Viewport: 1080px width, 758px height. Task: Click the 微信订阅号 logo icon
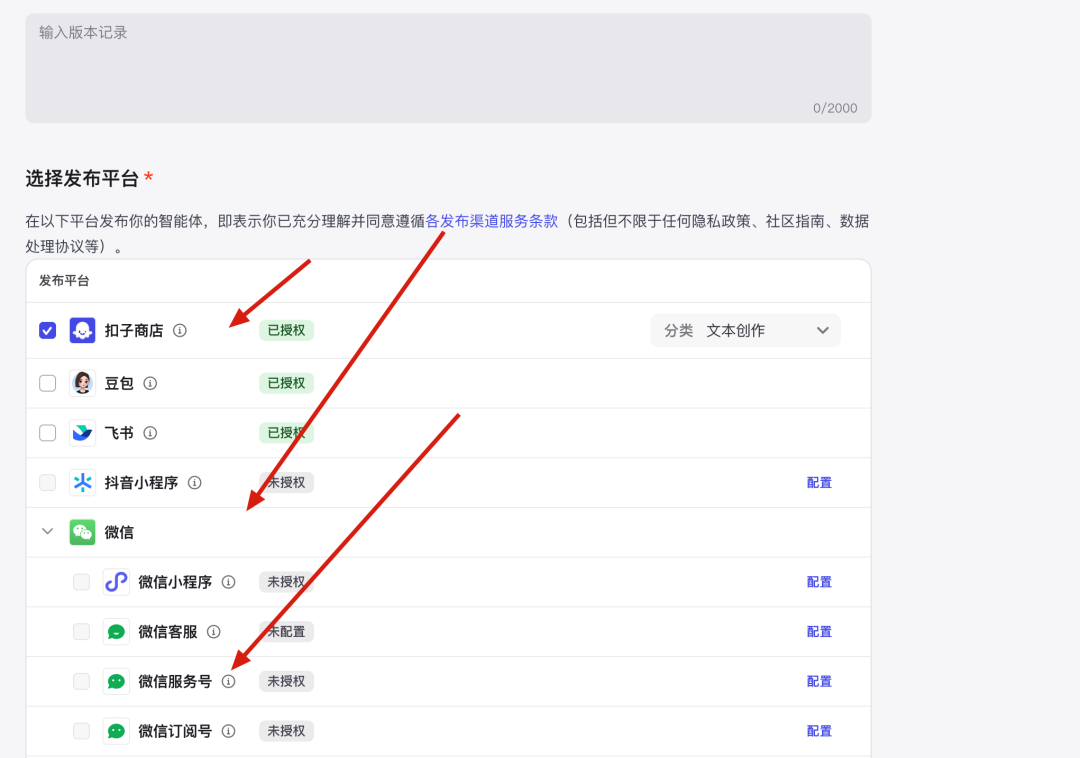point(116,730)
